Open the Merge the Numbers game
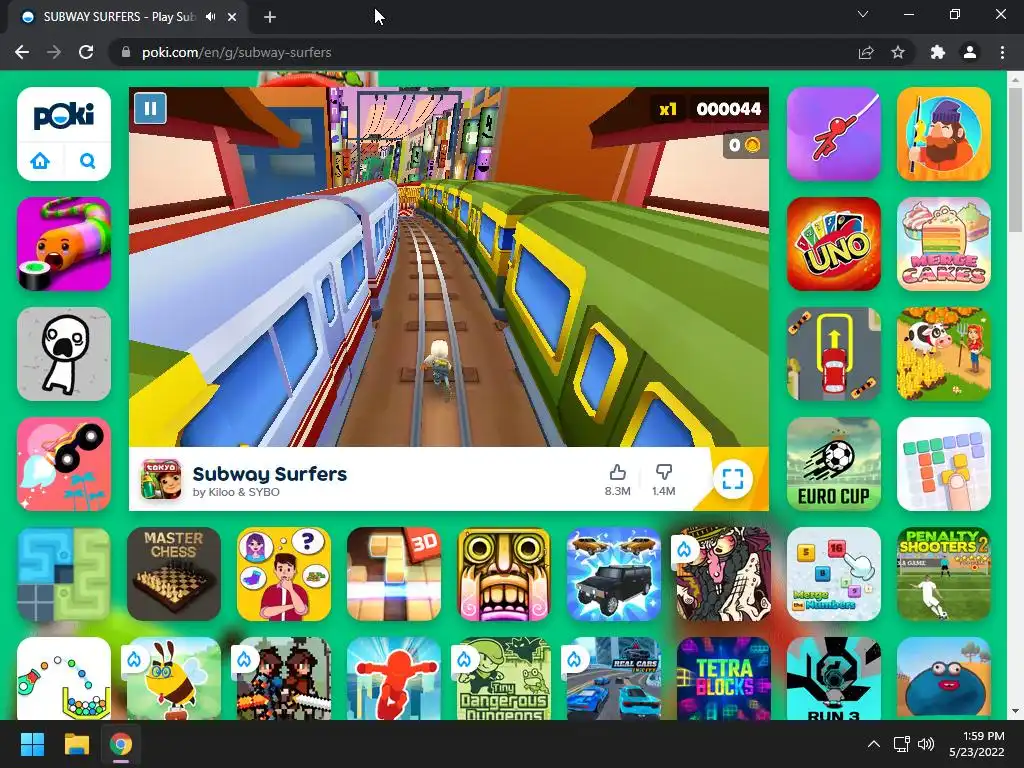 click(834, 574)
